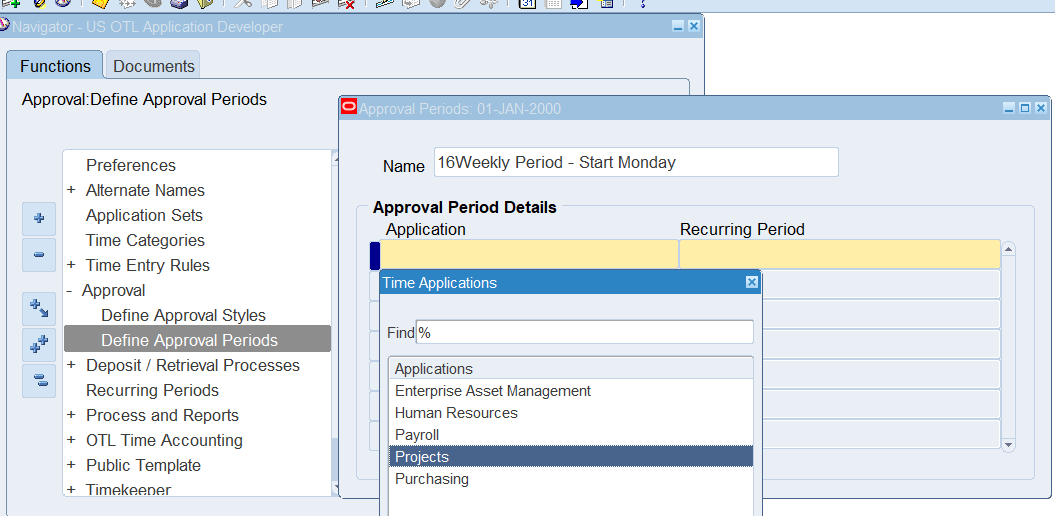Expand the OTL Time Accounting node
Viewport: 1055px width, 516px height.
click(71, 440)
